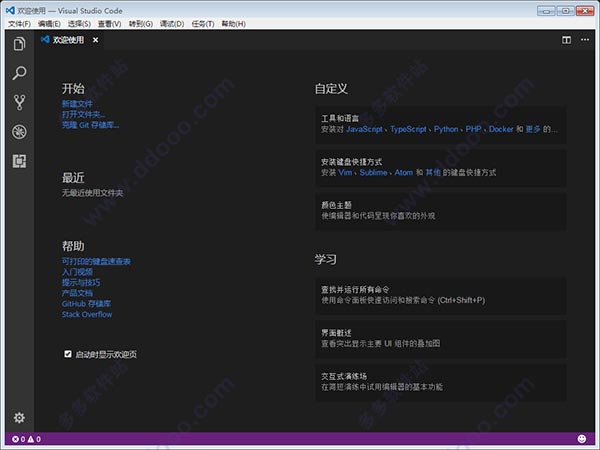
Task: Open the 选择(S) menu
Action: point(79,24)
